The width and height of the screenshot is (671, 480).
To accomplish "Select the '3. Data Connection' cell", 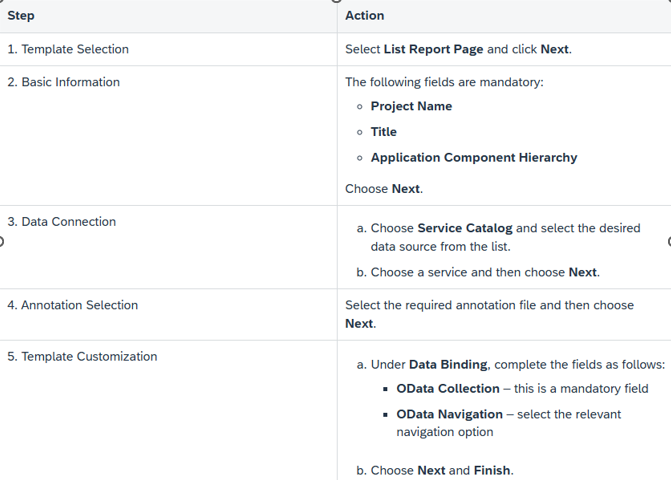I will point(168,247).
